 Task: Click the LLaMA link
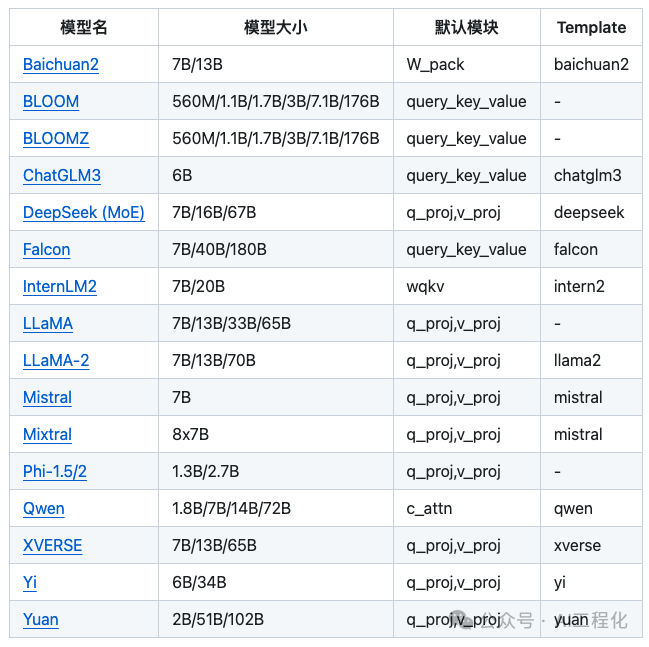[48, 323]
